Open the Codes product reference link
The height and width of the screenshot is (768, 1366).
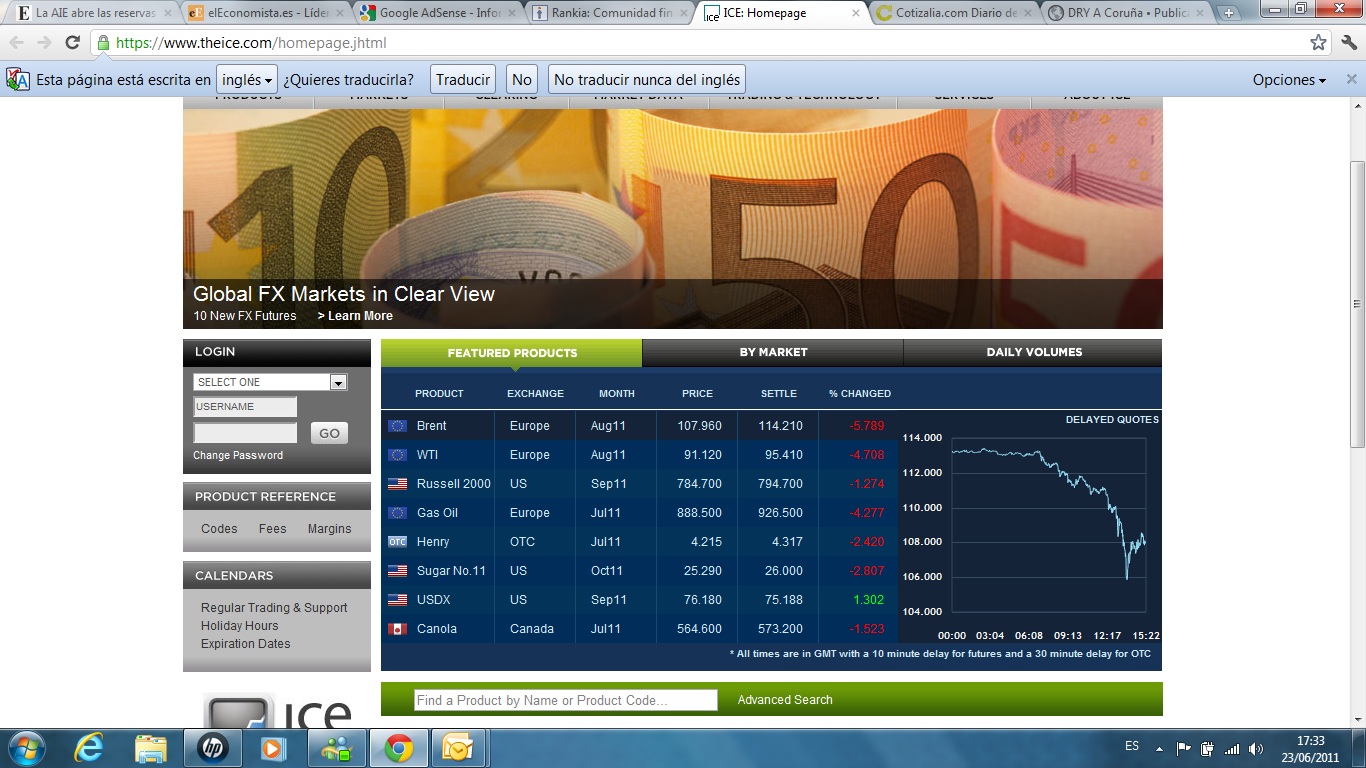tap(219, 529)
